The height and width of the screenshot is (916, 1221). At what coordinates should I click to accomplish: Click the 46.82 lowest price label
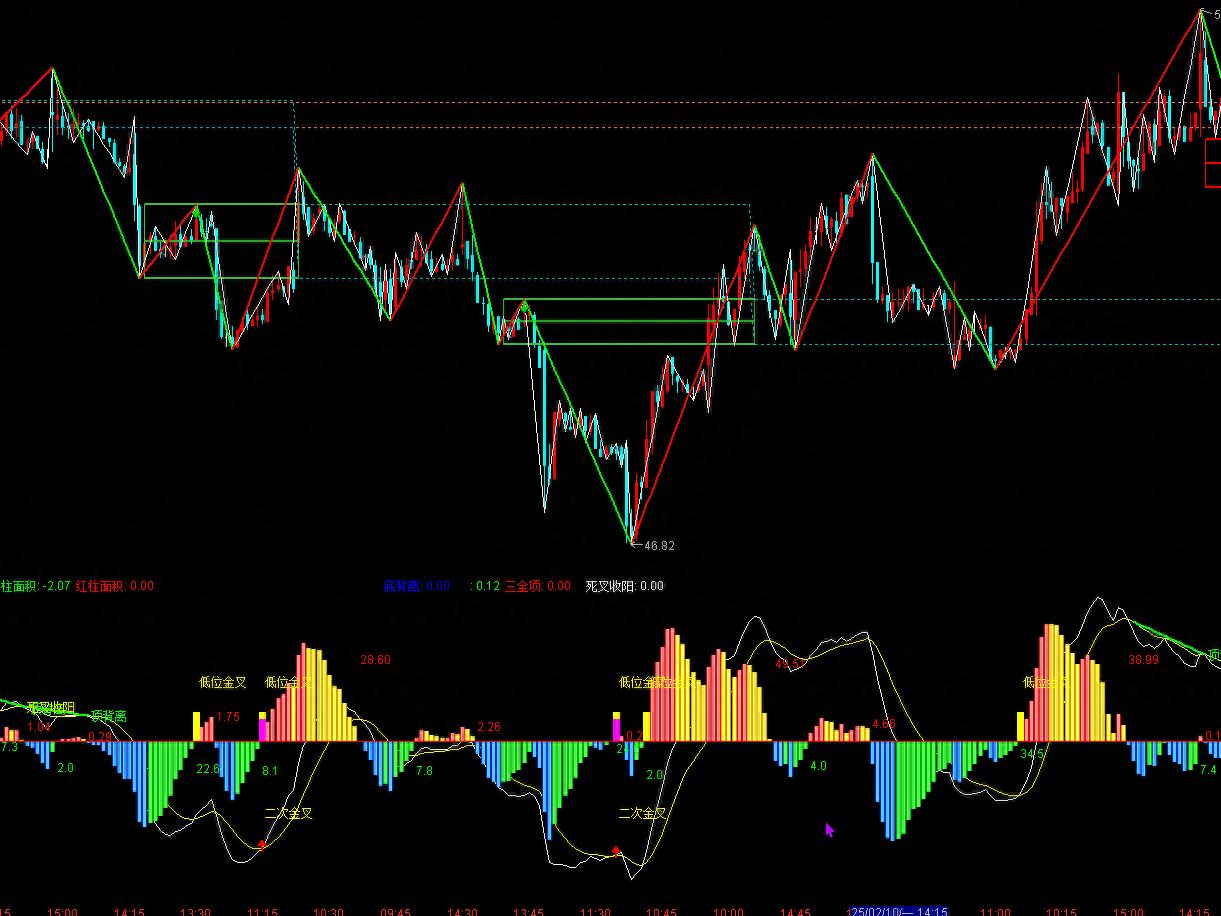659,546
